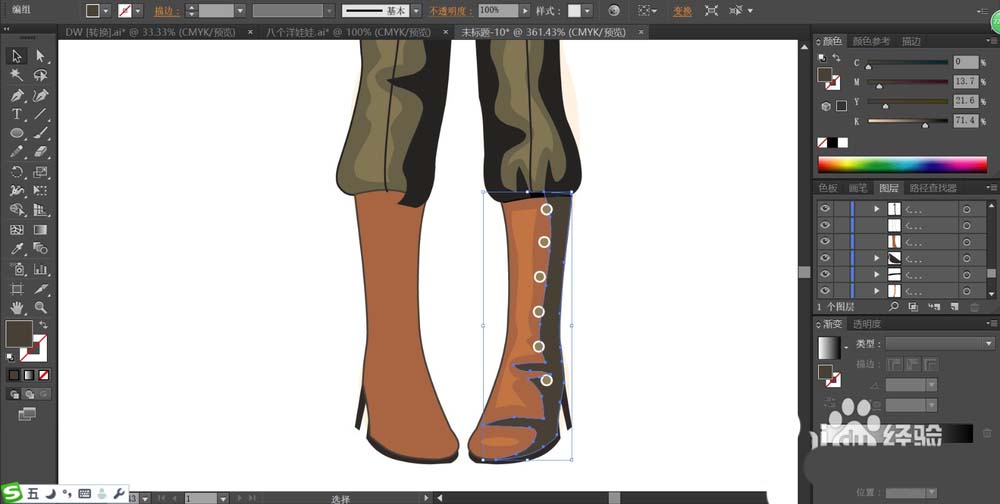Select the Type tool

(17, 114)
